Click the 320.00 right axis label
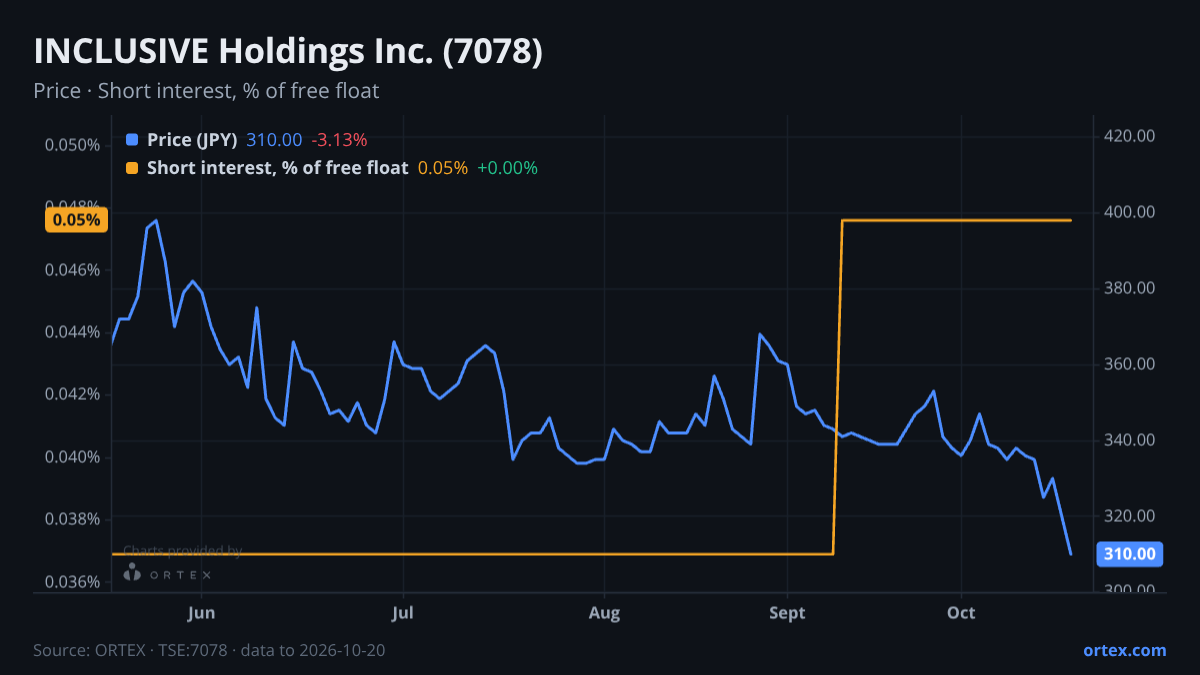This screenshot has height=675, width=1200. tap(1131, 516)
